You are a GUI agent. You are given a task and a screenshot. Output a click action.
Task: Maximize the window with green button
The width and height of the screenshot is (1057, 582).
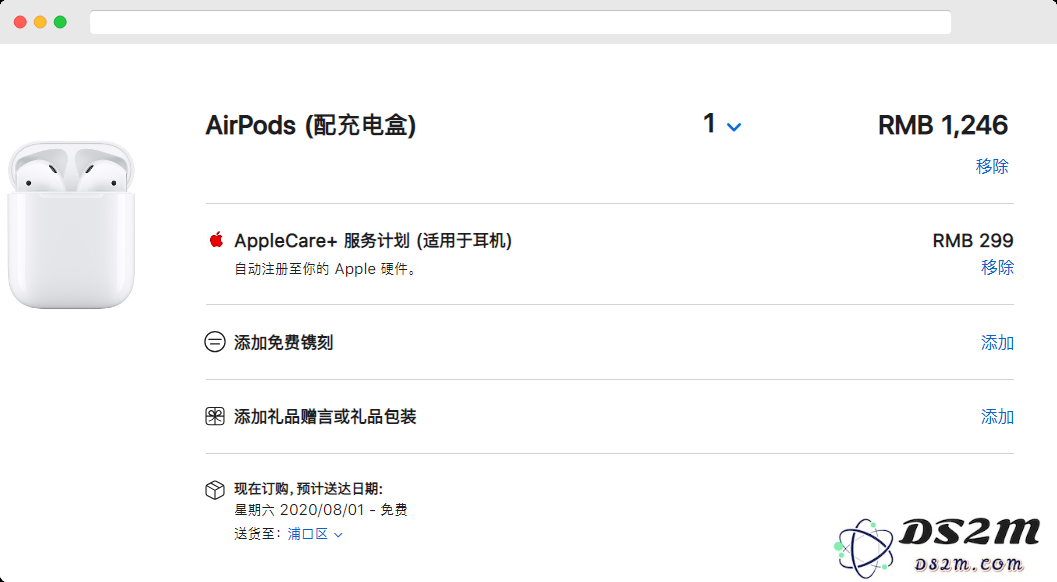60,22
